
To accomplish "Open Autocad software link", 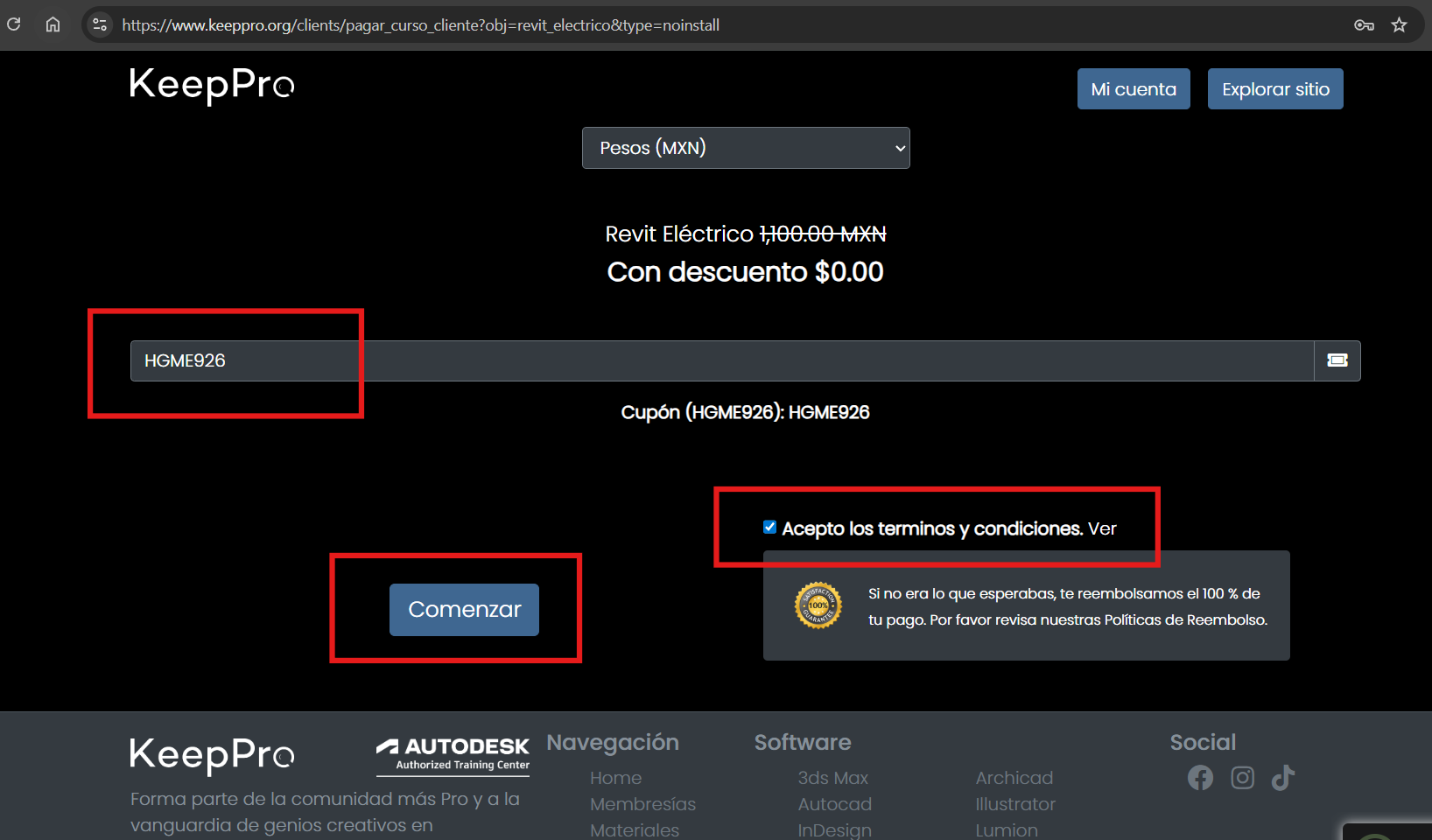I will (835, 804).
